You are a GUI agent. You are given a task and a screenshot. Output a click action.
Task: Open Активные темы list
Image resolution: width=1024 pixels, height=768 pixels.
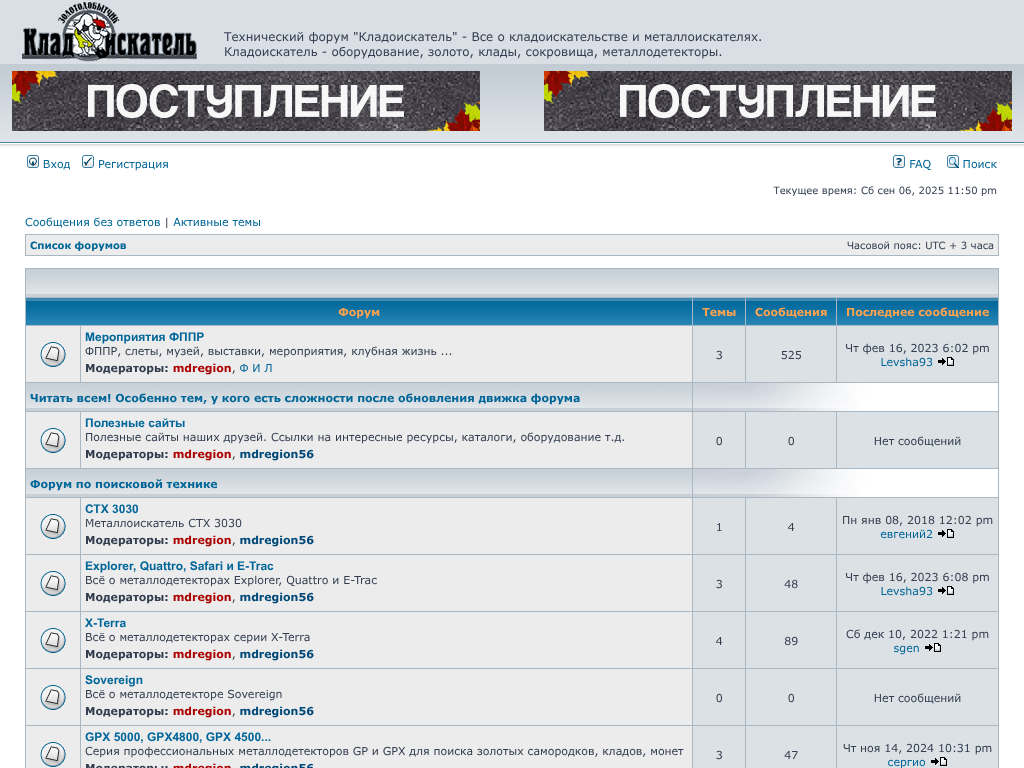(217, 222)
